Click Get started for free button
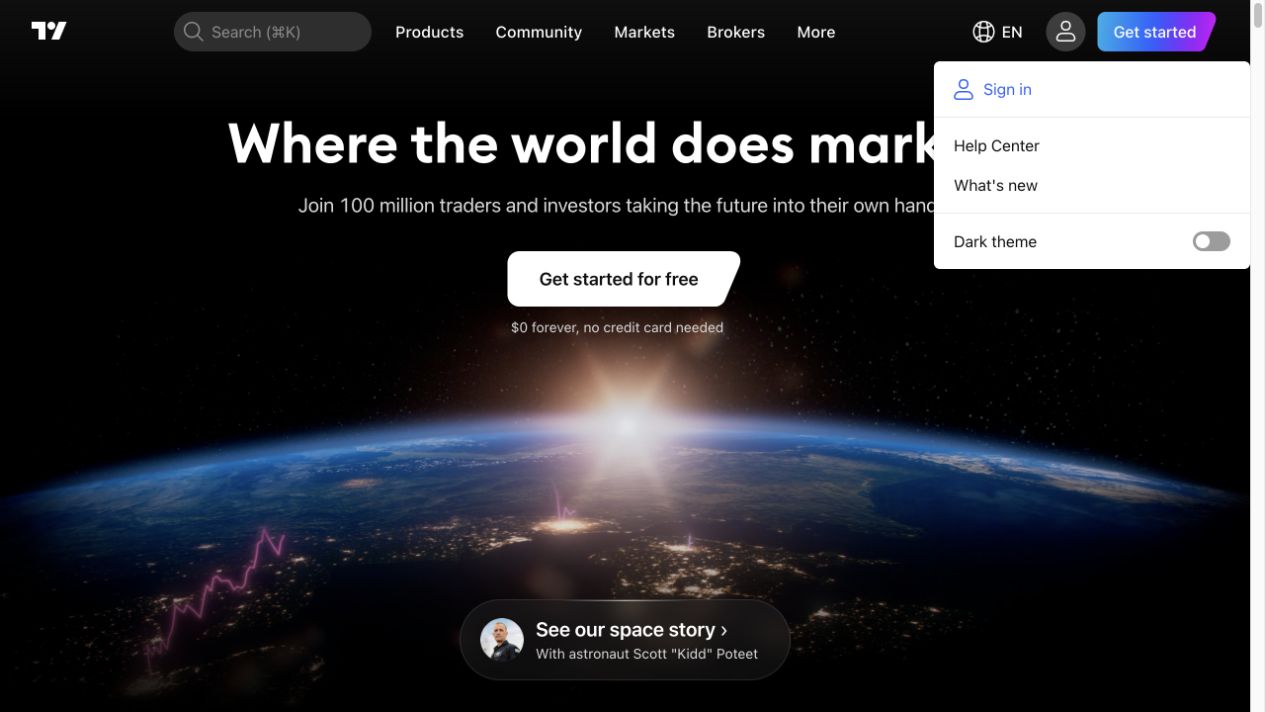 [x=623, y=279]
